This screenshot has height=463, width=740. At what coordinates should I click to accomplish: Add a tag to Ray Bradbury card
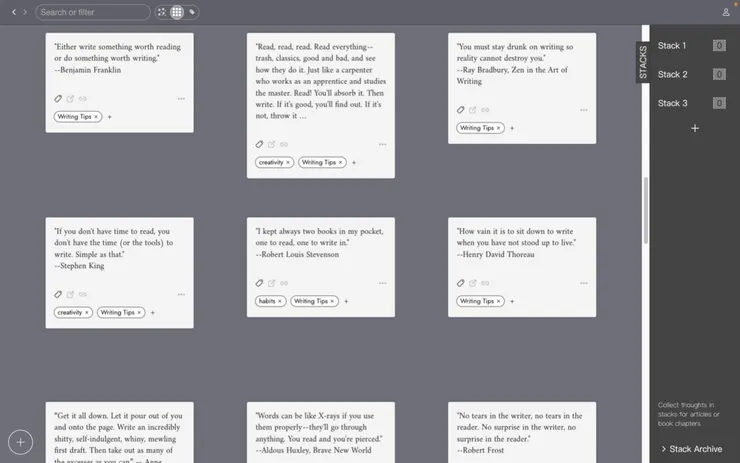[512, 128]
